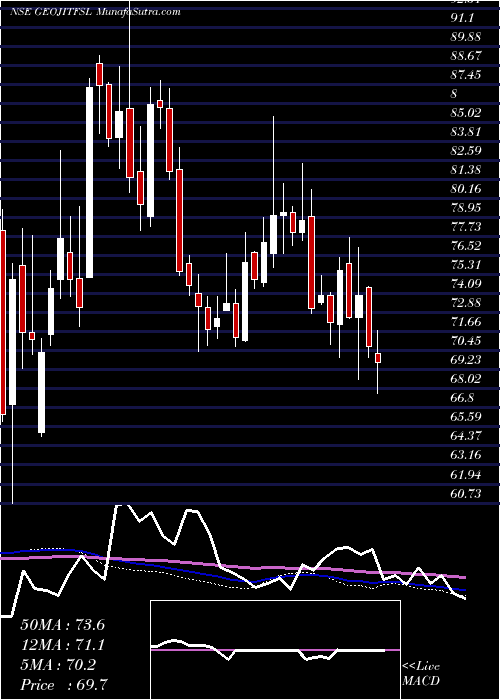Select the 89.88 price axis label
Image resolution: width=500 pixels, height=700 pixels.
(466, 37)
